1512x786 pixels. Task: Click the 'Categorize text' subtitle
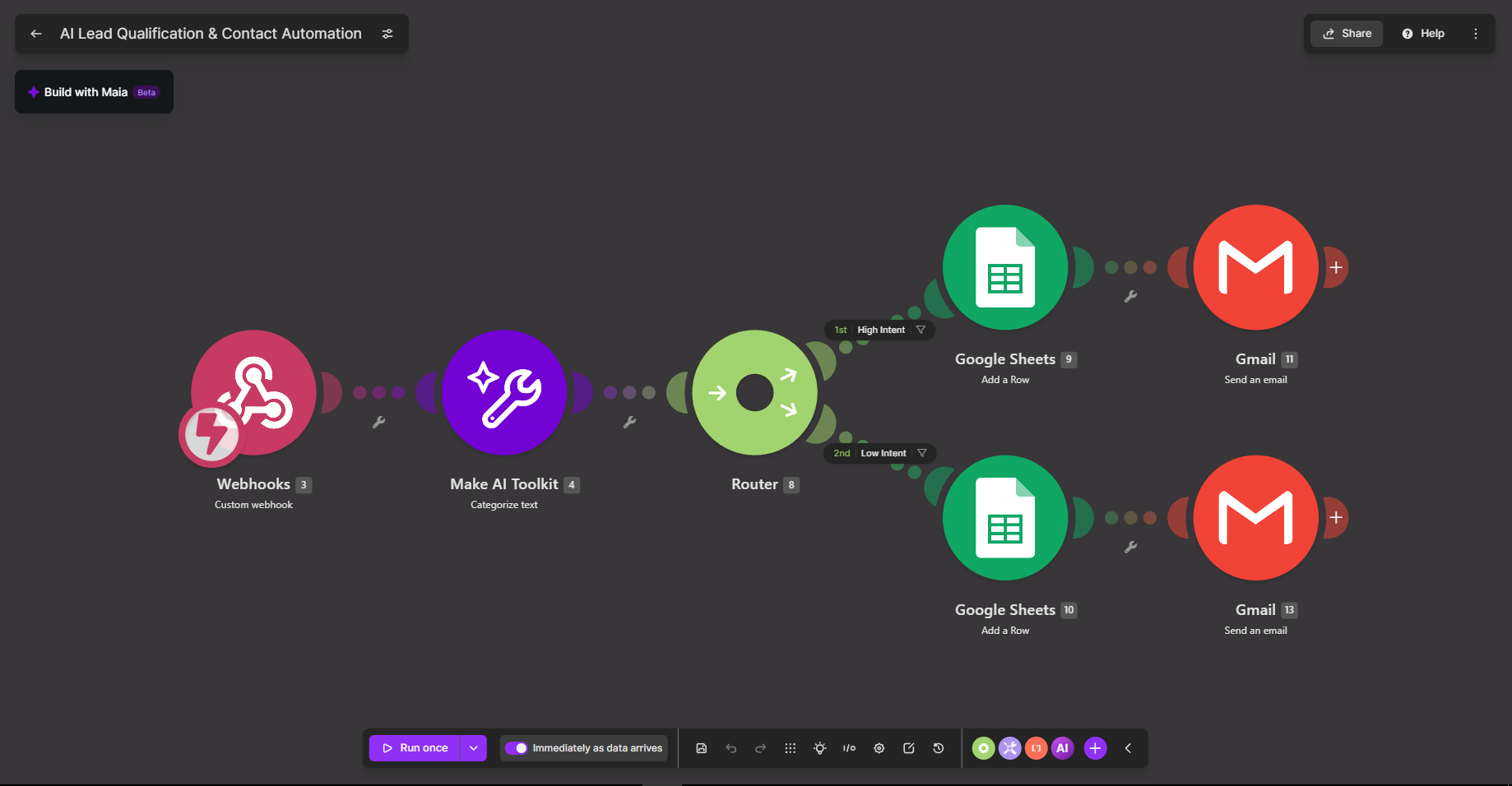click(x=504, y=505)
